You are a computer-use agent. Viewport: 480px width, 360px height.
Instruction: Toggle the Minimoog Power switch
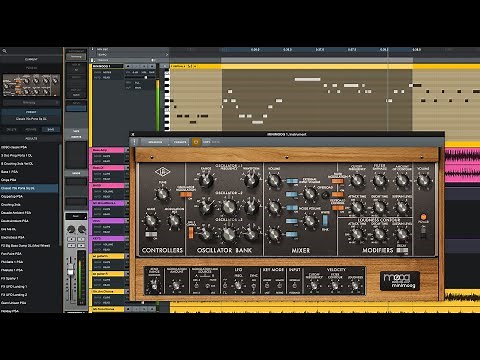pyautogui.click(x=423, y=232)
